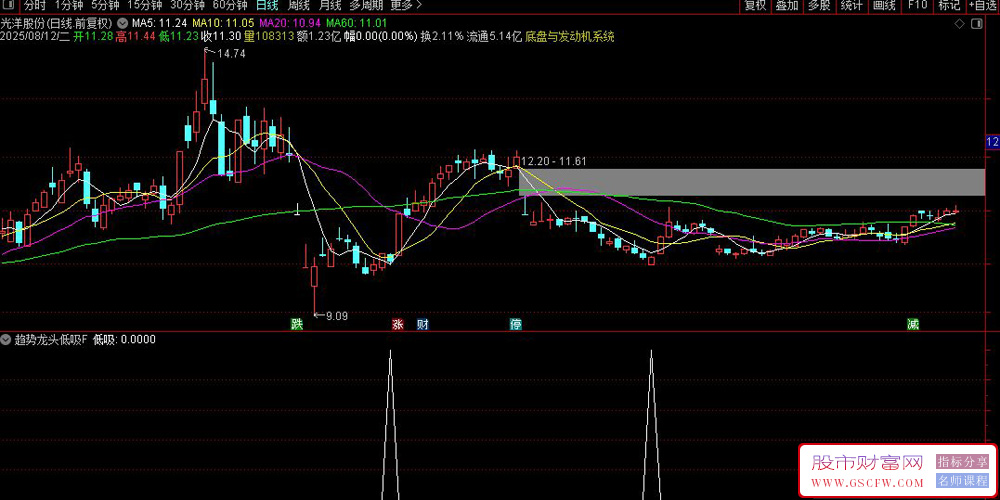Click the MA10: 11.05 label

[223, 24]
